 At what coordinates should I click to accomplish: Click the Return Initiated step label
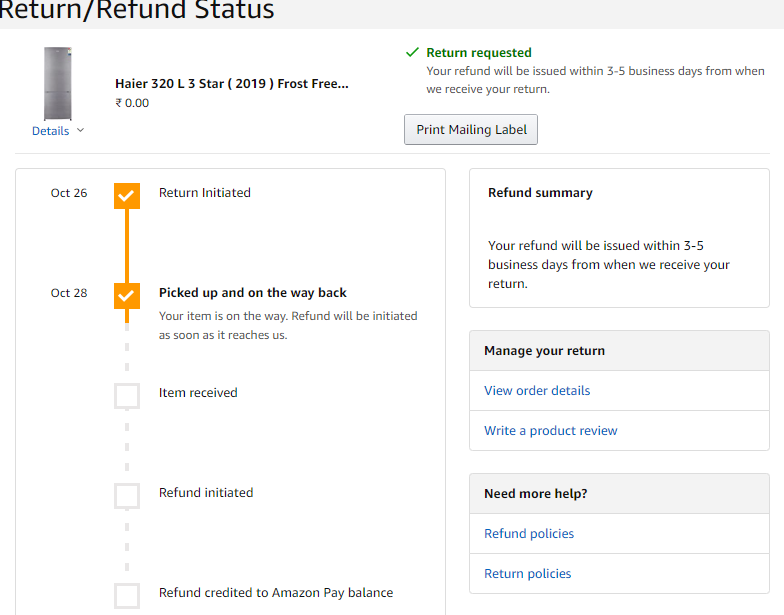point(204,192)
